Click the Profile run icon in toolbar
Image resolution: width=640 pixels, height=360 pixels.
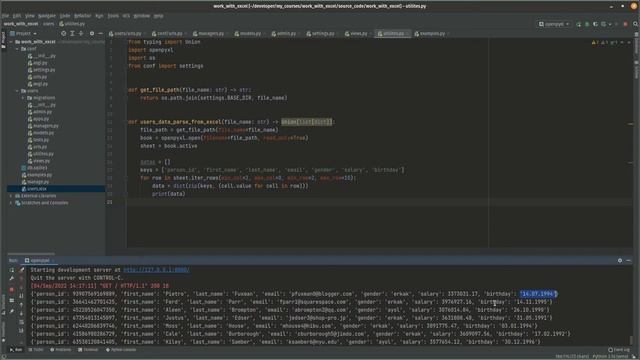604,24
